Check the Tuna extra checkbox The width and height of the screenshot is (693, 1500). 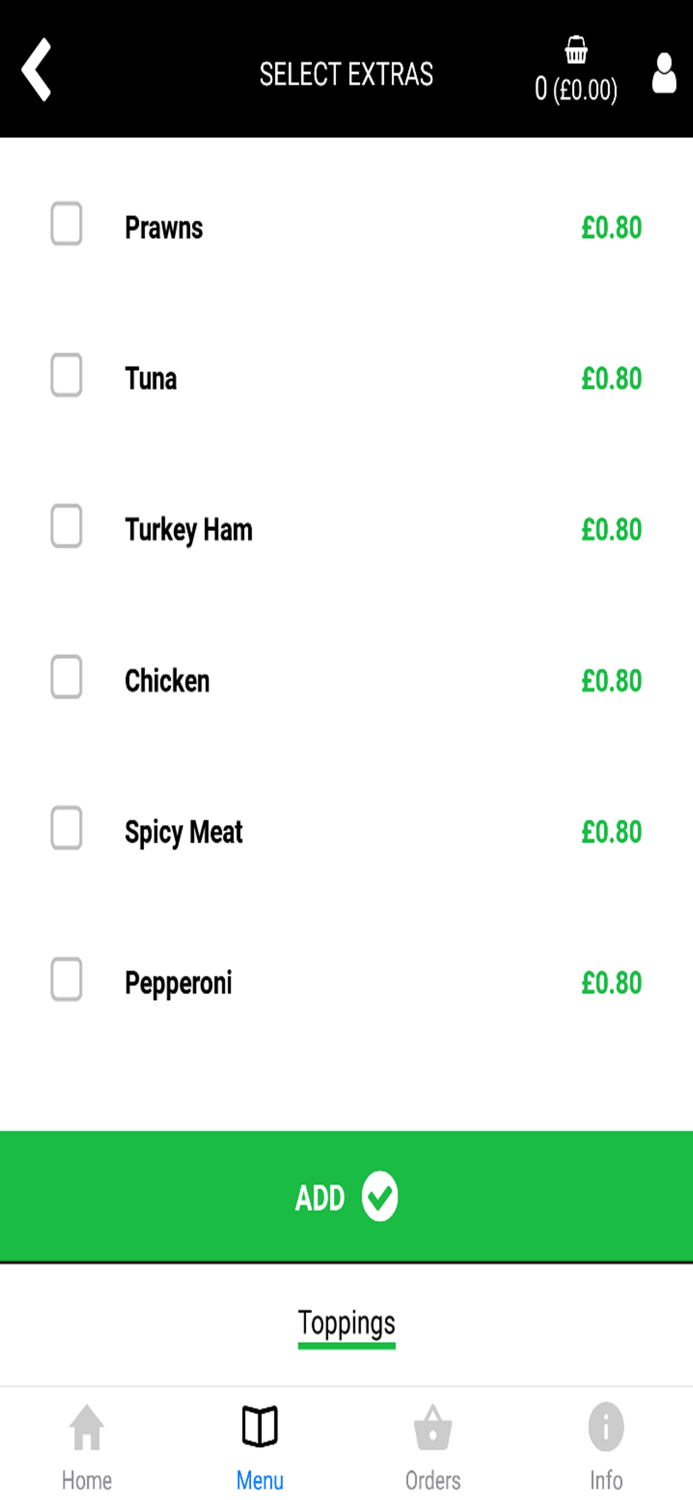tap(66, 376)
